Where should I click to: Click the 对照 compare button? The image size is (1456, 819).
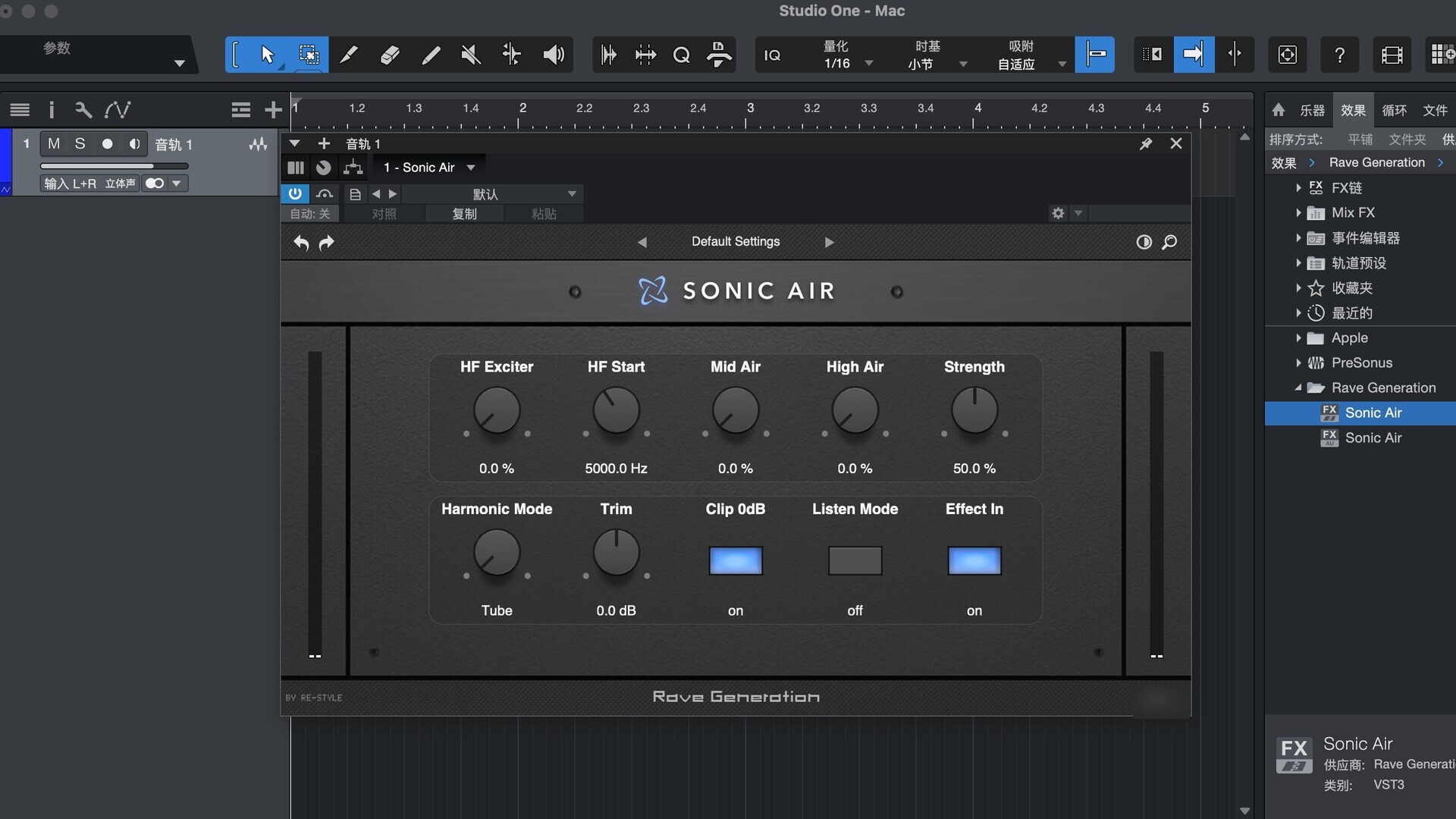pos(384,214)
